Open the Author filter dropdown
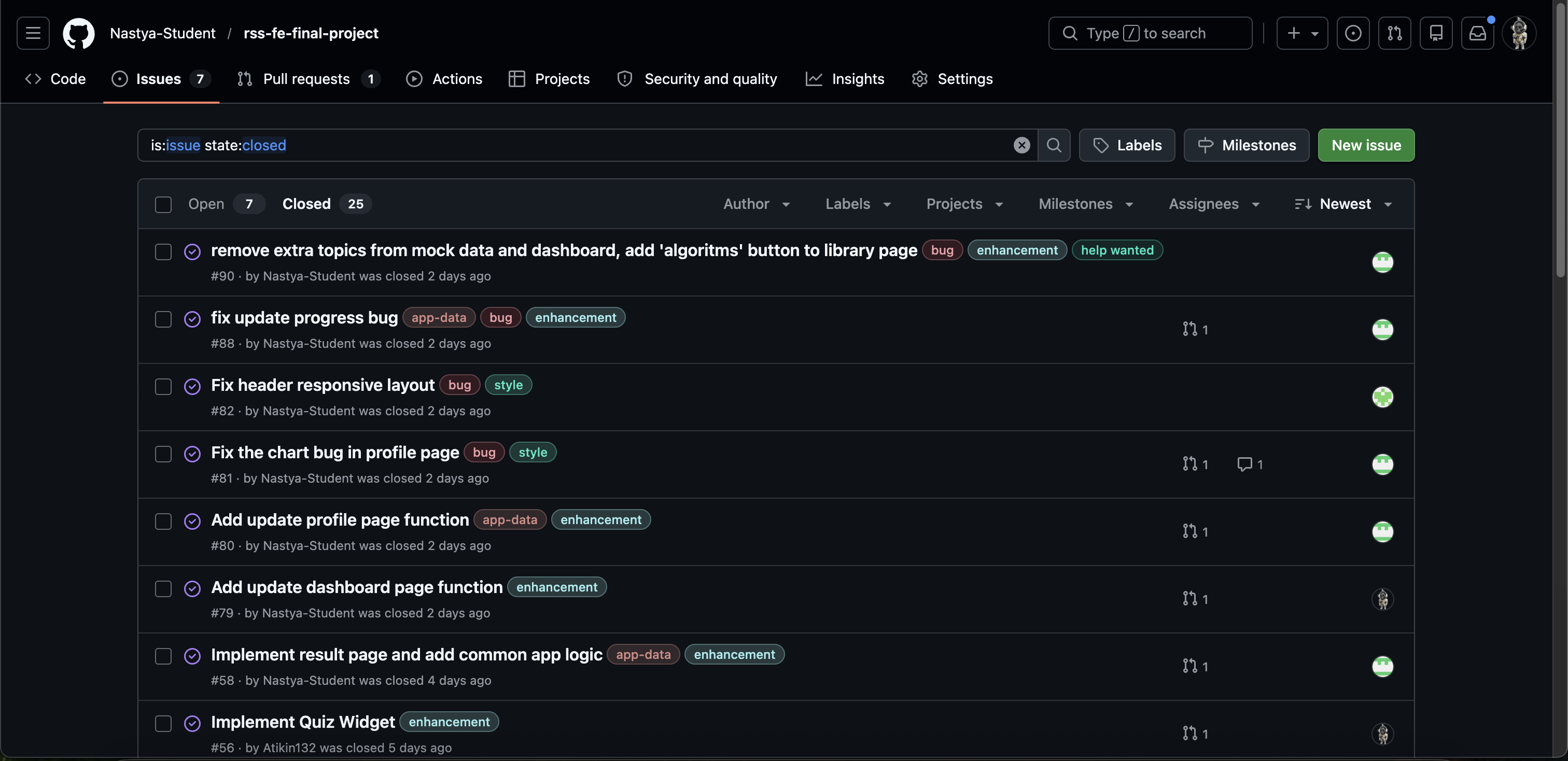The height and width of the screenshot is (761, 1568). [756, 204]
